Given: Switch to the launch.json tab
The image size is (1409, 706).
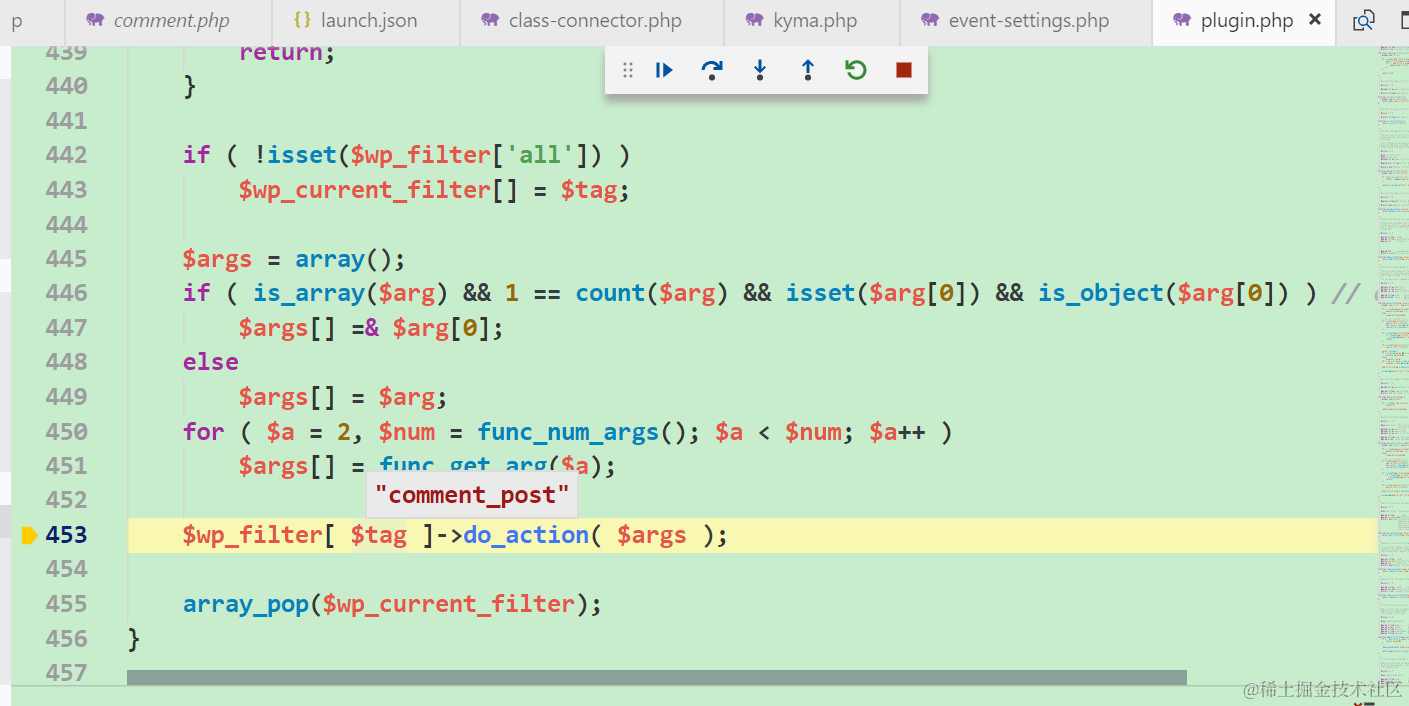Looking at the screenshot, I should pos(366,20).
